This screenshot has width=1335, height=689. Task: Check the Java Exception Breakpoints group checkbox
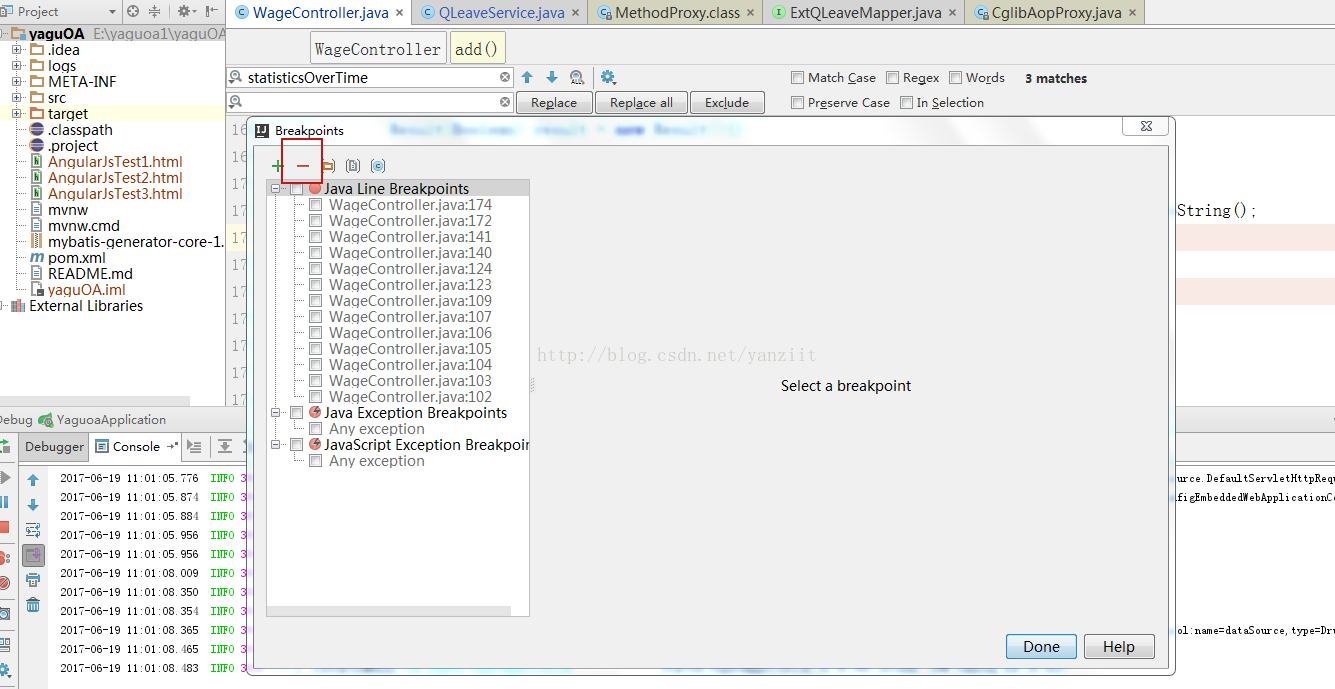(x=296, y=413)
